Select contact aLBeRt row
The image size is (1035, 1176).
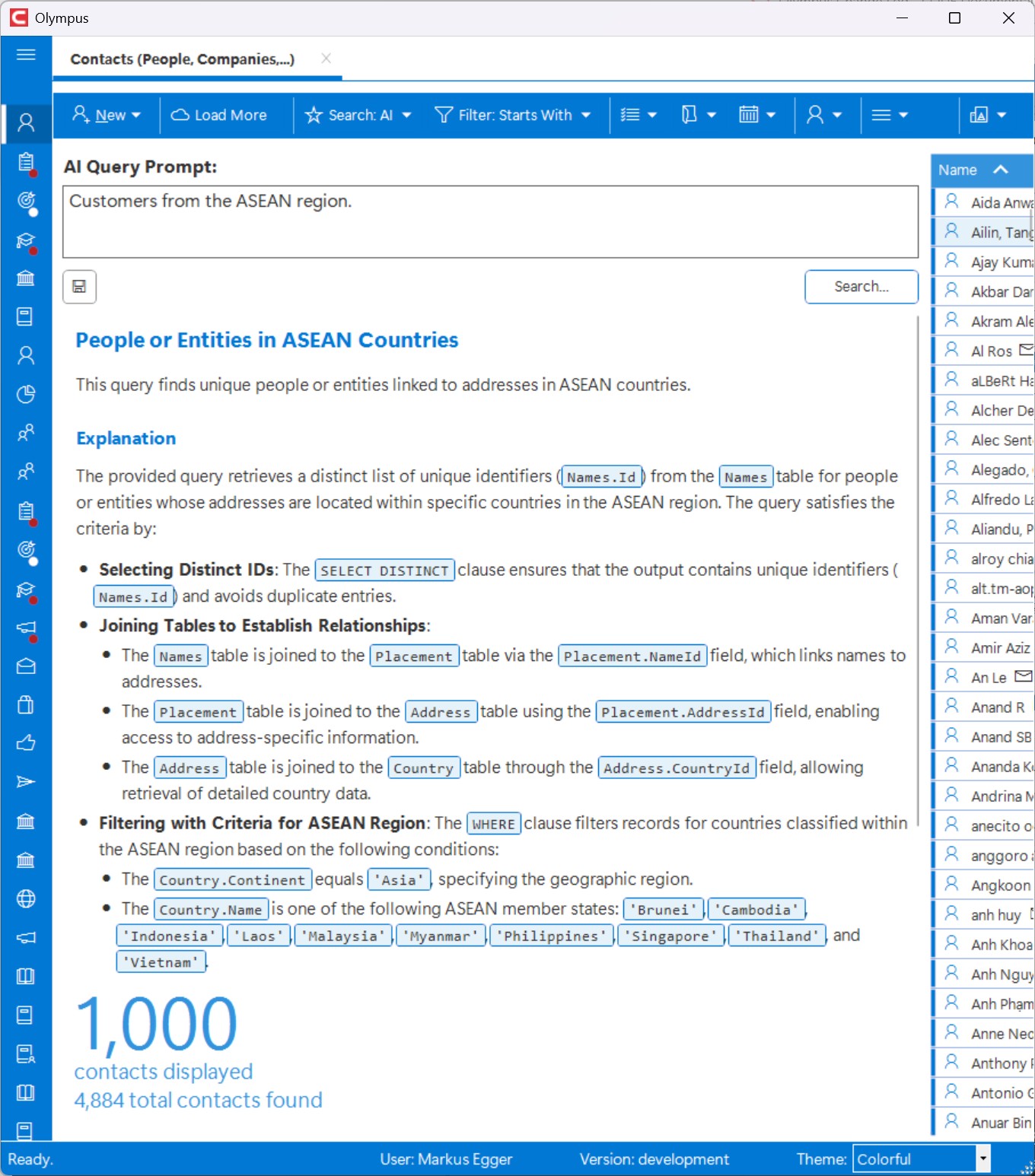(983, 380)
